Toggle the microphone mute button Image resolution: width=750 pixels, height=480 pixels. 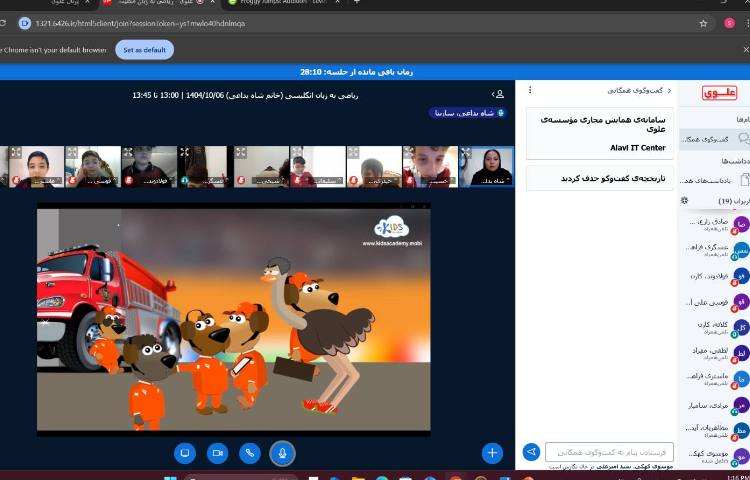[x=282, y=453]
